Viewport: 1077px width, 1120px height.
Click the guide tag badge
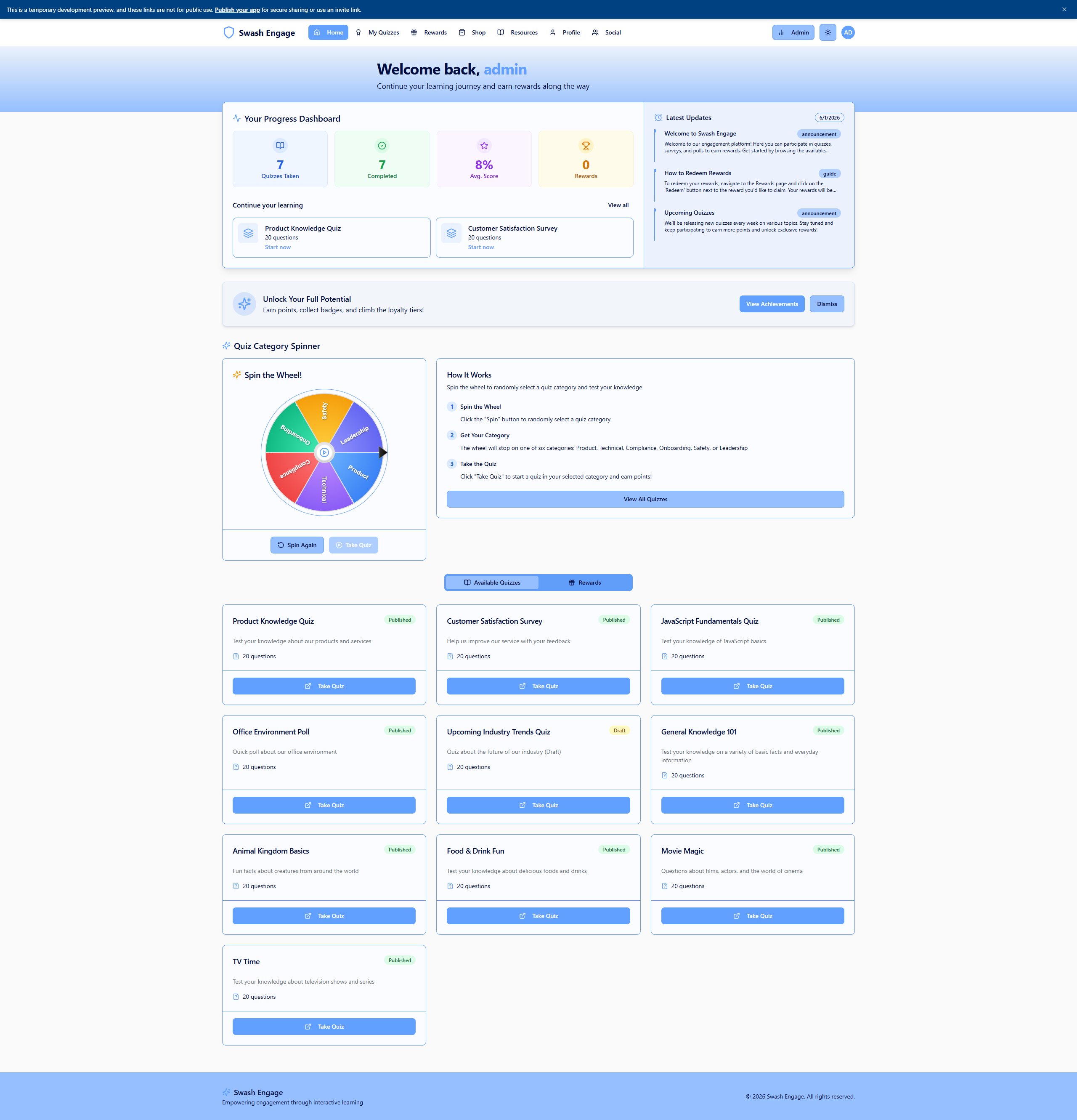point(829,174)
